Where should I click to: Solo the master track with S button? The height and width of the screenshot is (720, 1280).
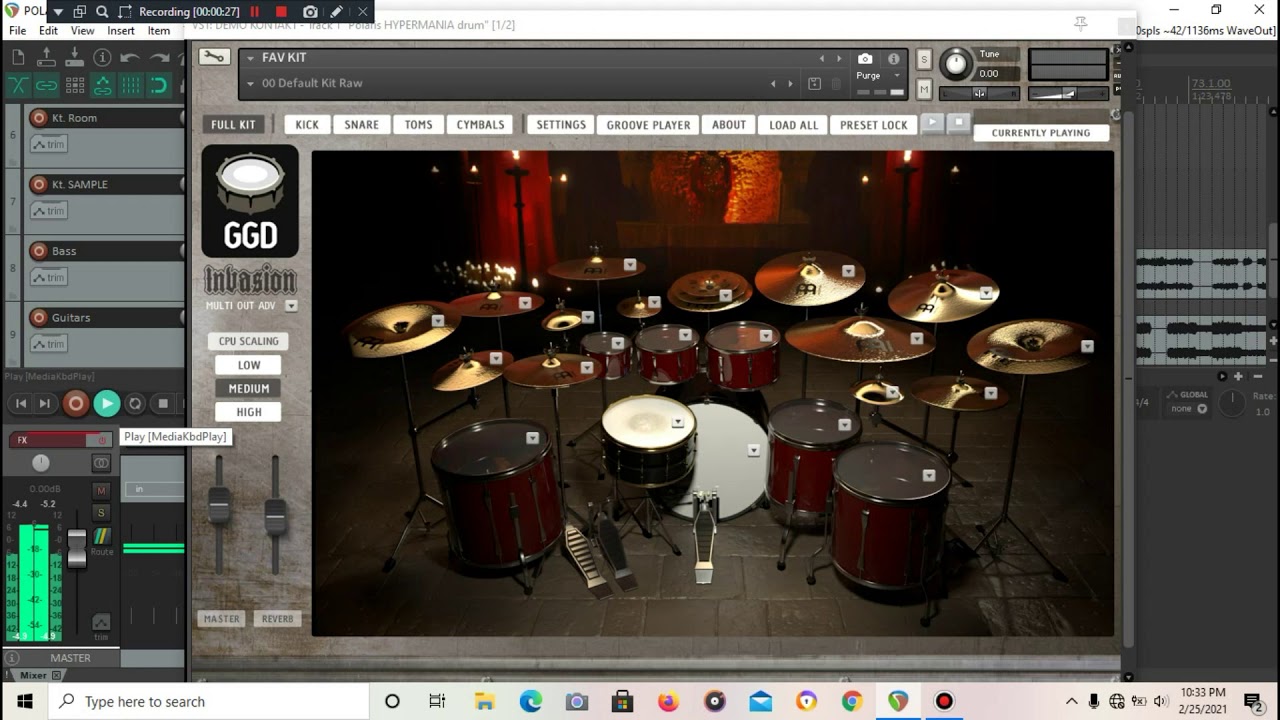(101, 512)
